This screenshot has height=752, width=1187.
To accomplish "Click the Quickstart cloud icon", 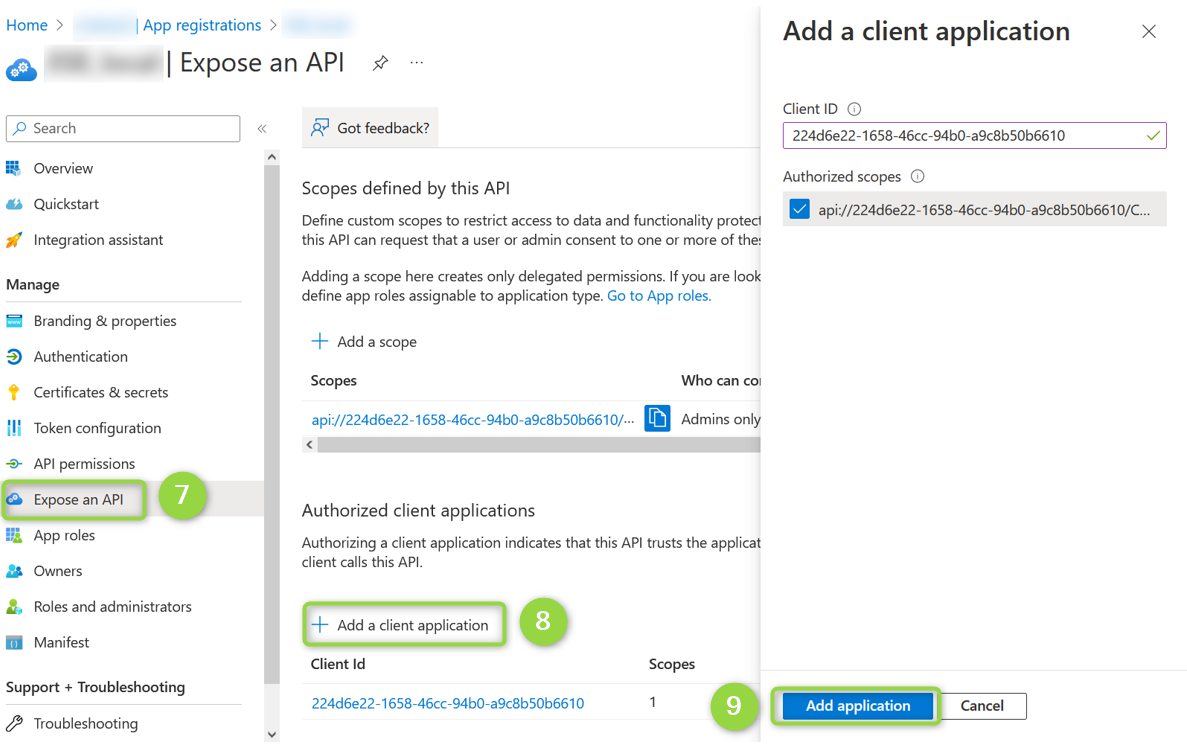I will pos(14,204).
